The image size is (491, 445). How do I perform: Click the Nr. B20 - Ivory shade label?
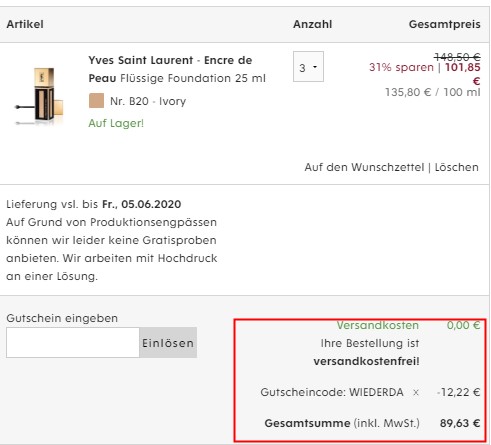click(148, 101)
